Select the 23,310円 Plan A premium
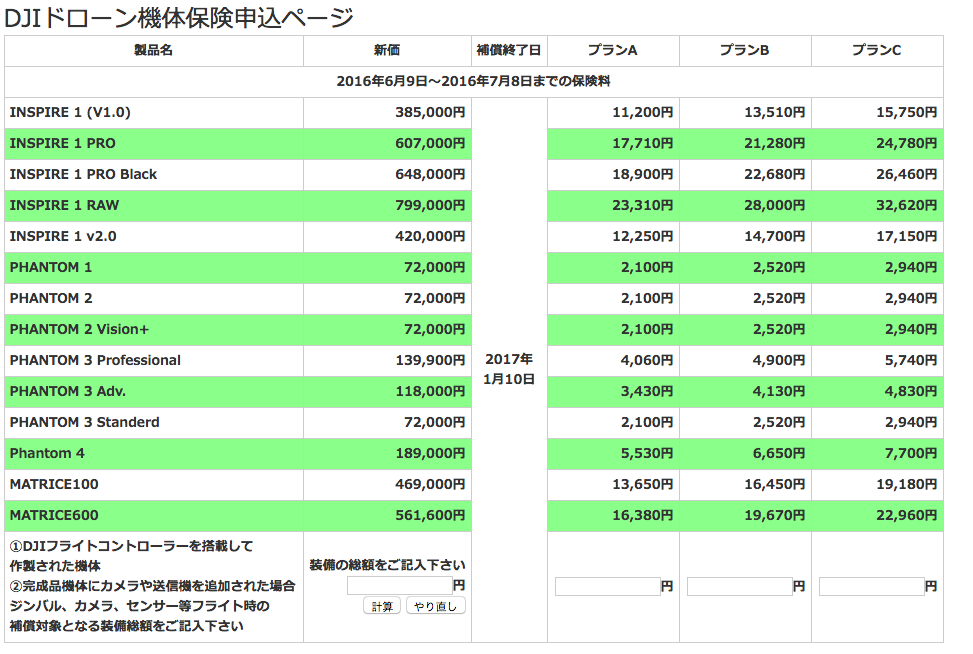The width and height of the screenshot is (973, 654). pos(643,205)
